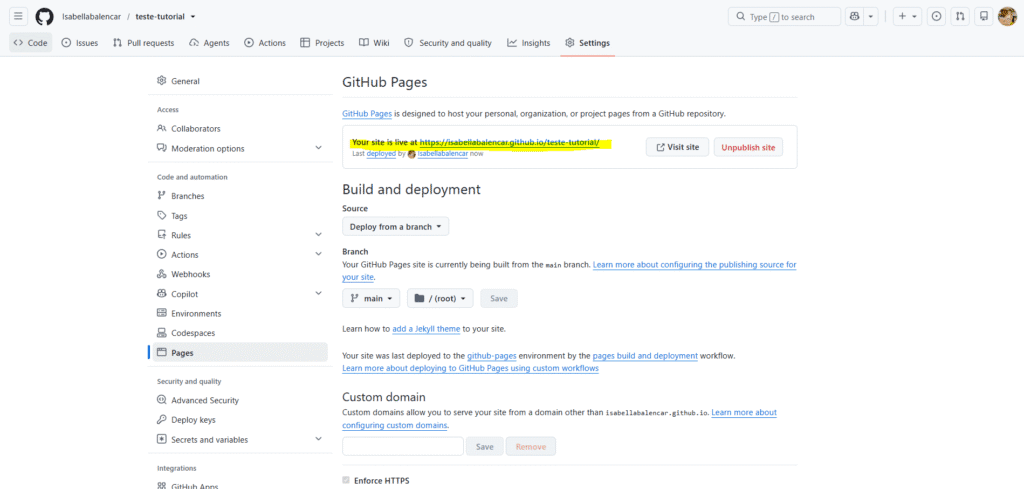Open the hamburger navigation menu

[18, 16]
